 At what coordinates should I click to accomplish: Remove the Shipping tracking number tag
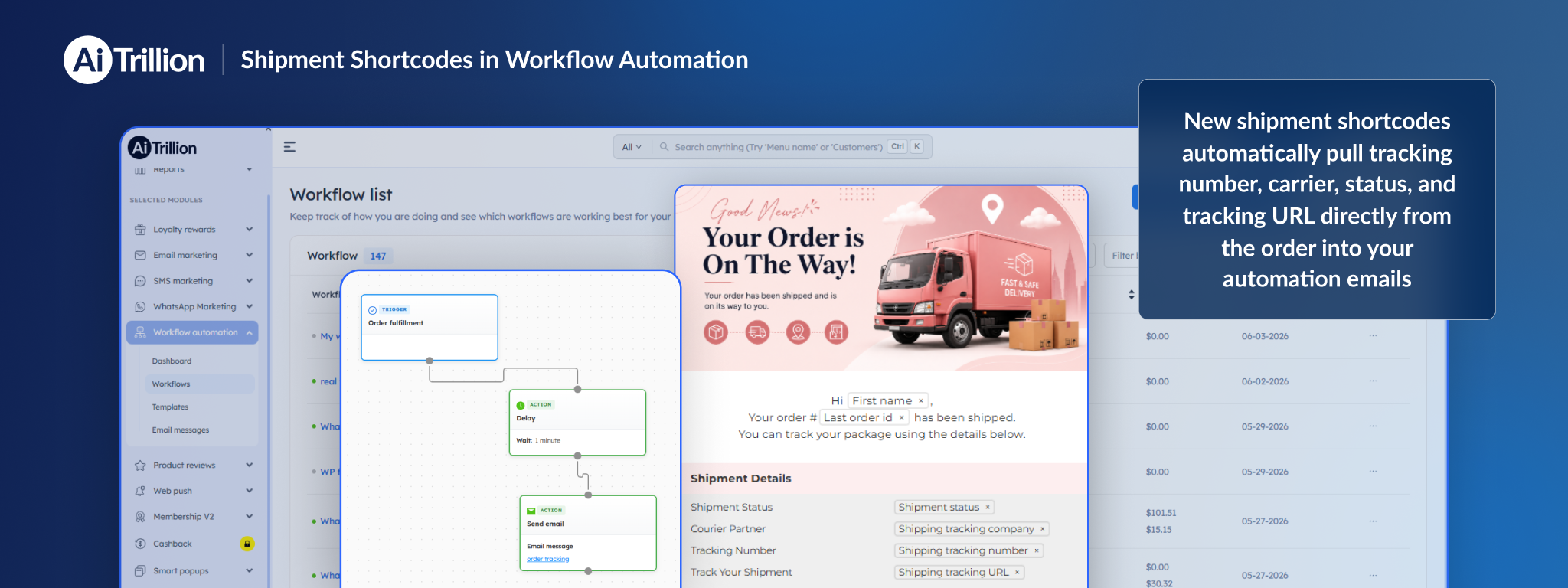1037,550
